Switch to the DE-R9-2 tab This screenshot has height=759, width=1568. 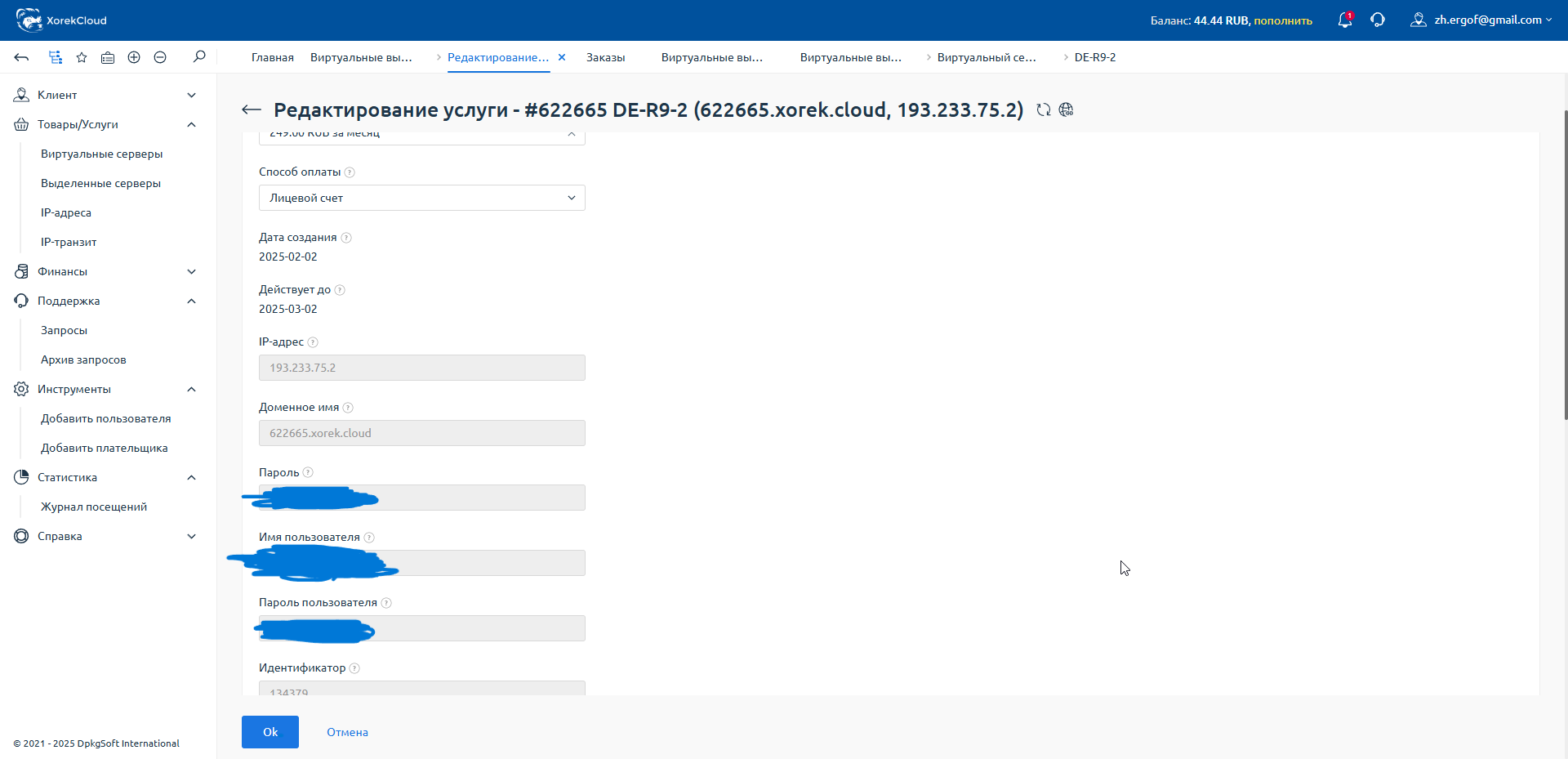tap(1095, 57)
